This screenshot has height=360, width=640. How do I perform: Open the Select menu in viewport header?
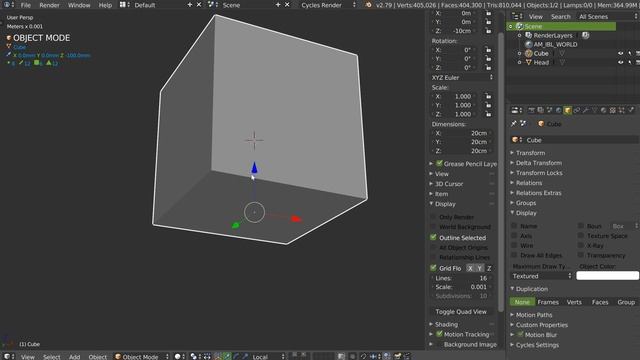click(x=52, y=356)
